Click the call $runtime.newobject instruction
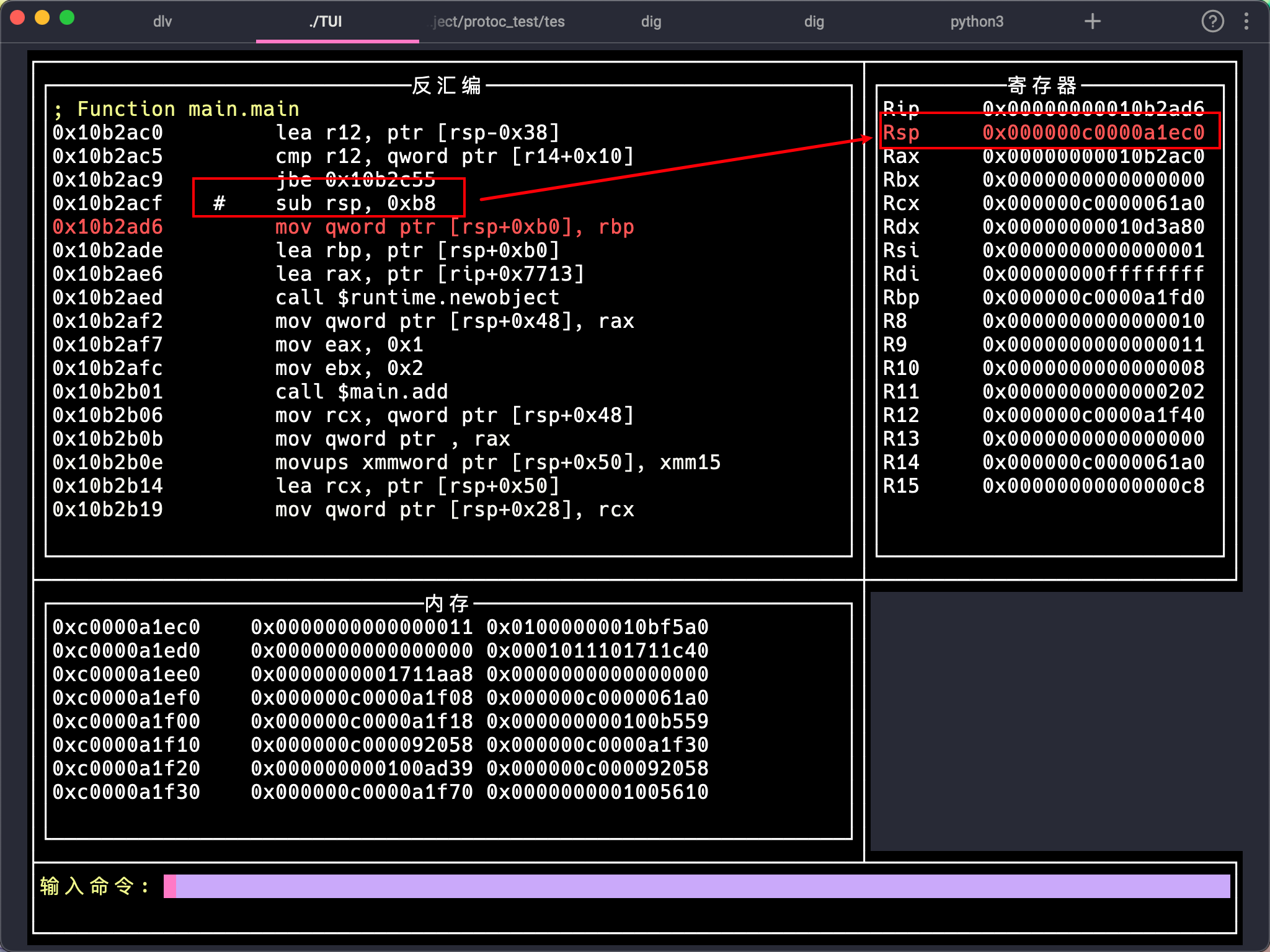 coord(417,297)
